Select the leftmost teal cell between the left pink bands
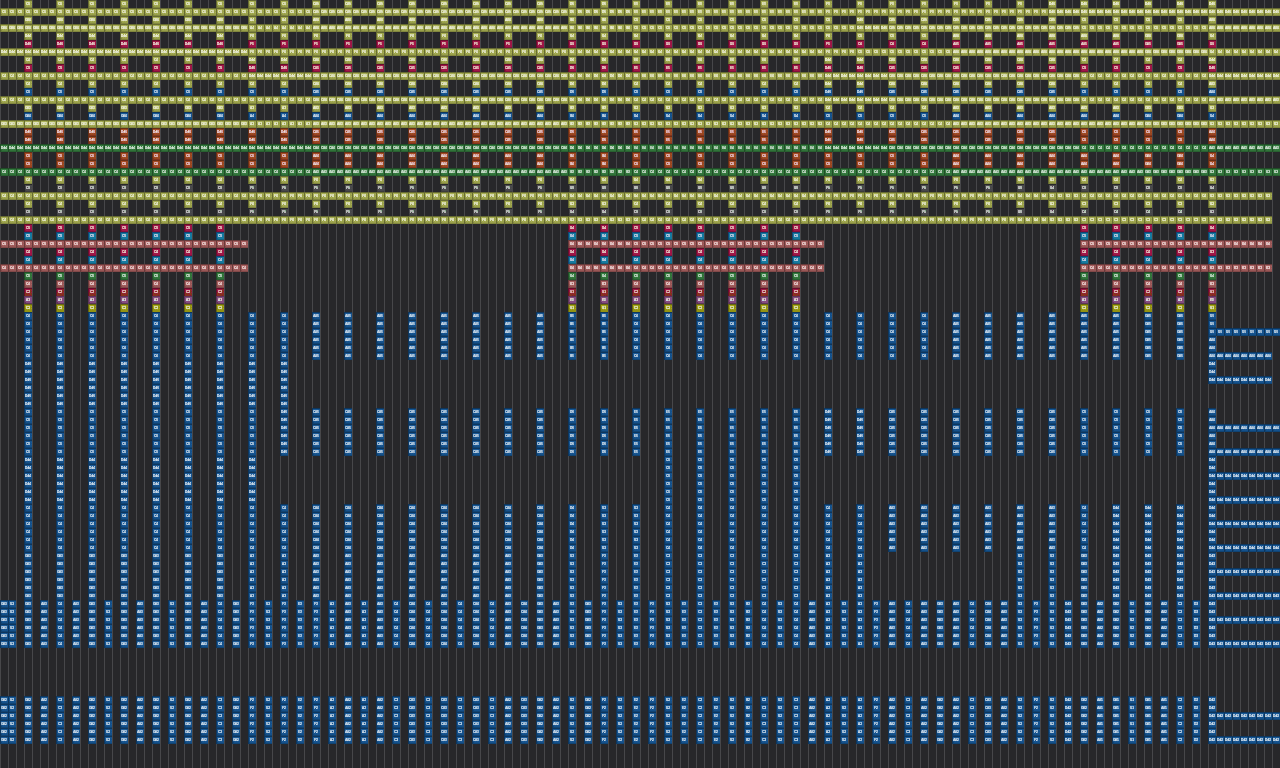Image resolution: width=1280 pixels, height=768 pixels. [x=28, y=260]
